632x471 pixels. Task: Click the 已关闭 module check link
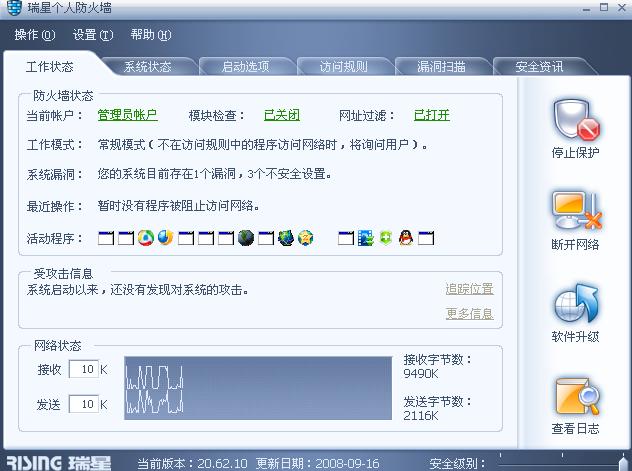282,115
